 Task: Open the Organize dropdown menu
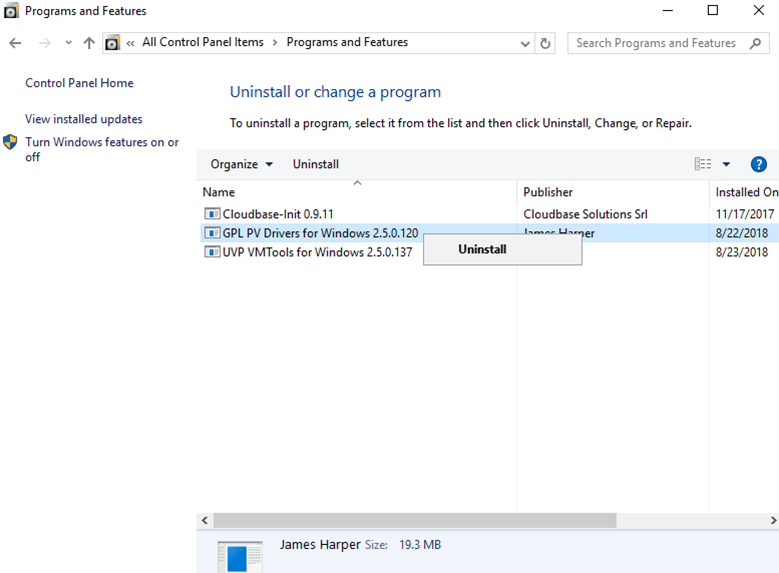tap(242, 164)
